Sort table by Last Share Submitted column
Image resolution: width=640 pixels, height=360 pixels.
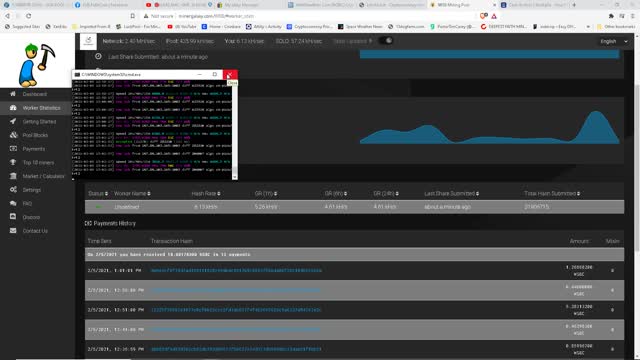pos(478,193)
